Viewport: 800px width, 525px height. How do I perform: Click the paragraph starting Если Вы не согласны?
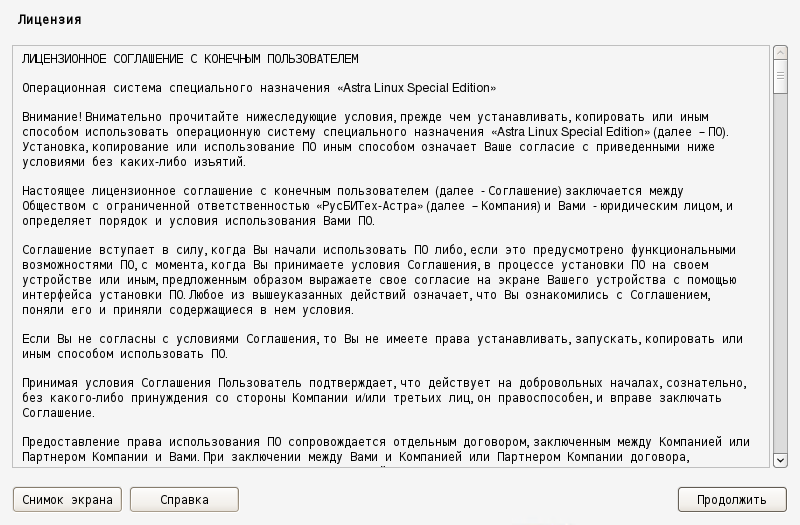pyautogui.click(x=383, y=346)
